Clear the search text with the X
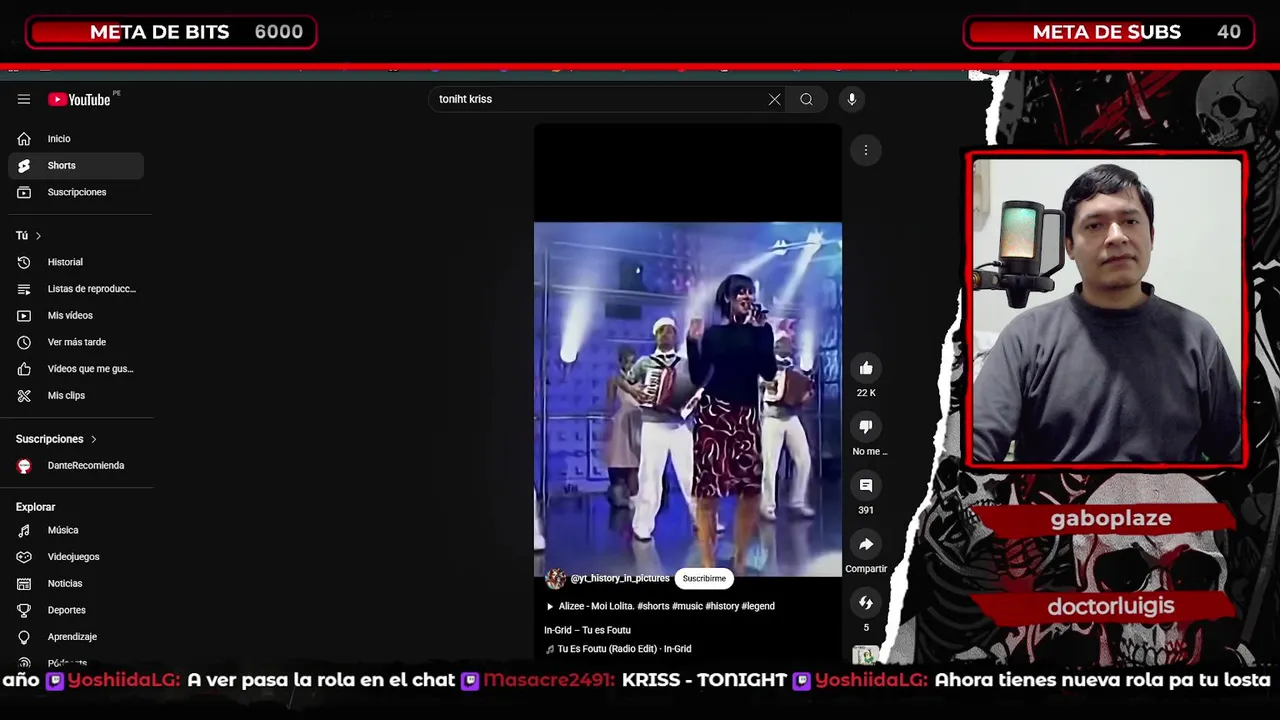Image resolution: width=1280 pixels, height=720 pixels. [x=774, y=99]
